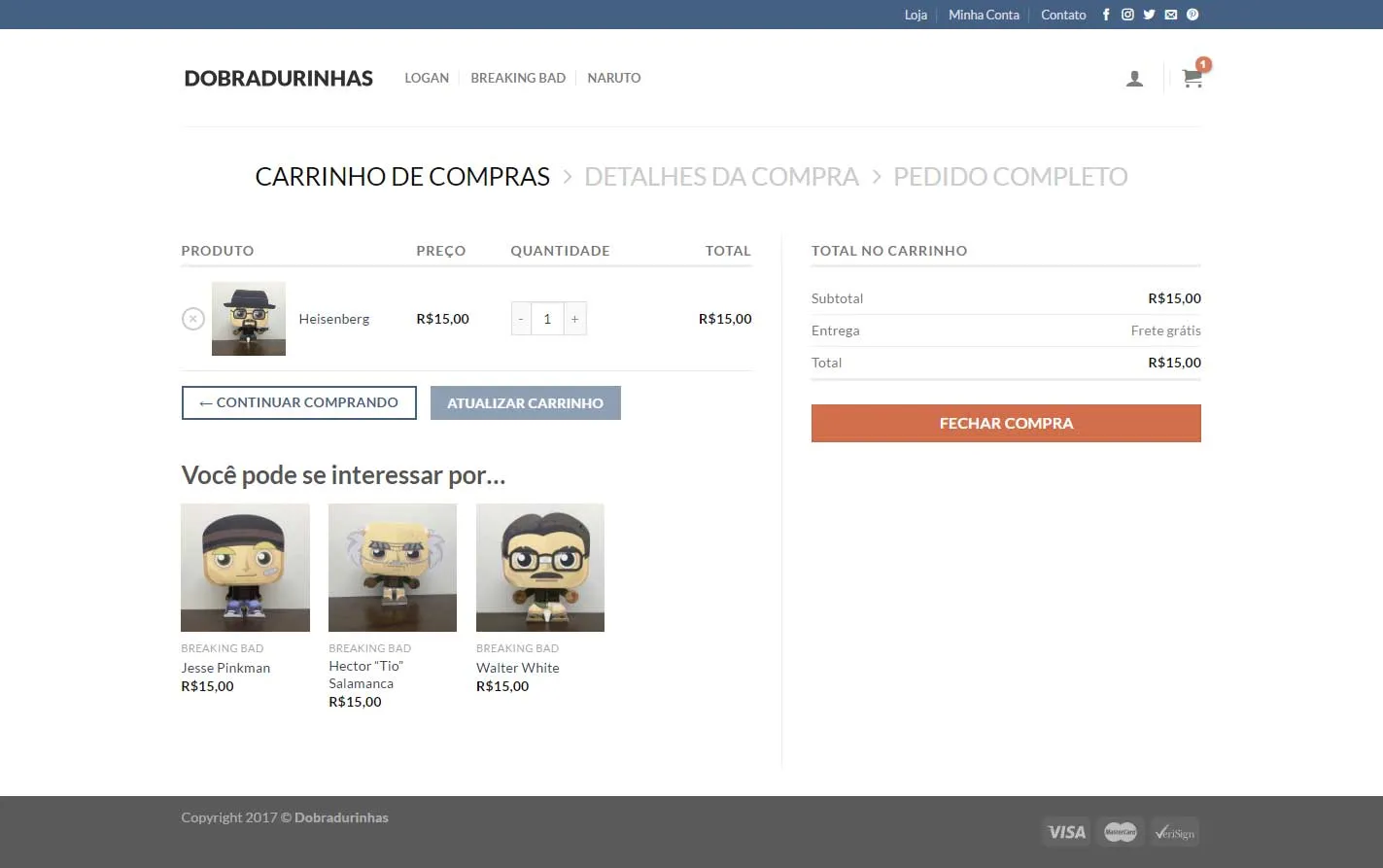1383x868 pixels.
Task: Click the email envelope icon in header
Action: [x=1170, y=15]
